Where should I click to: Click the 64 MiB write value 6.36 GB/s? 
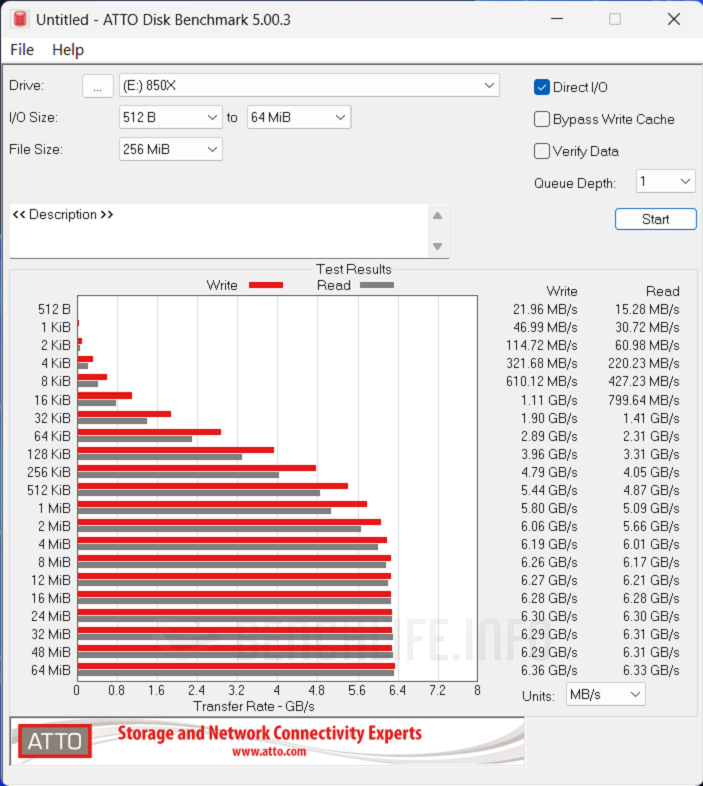click(x=549, y=670)
